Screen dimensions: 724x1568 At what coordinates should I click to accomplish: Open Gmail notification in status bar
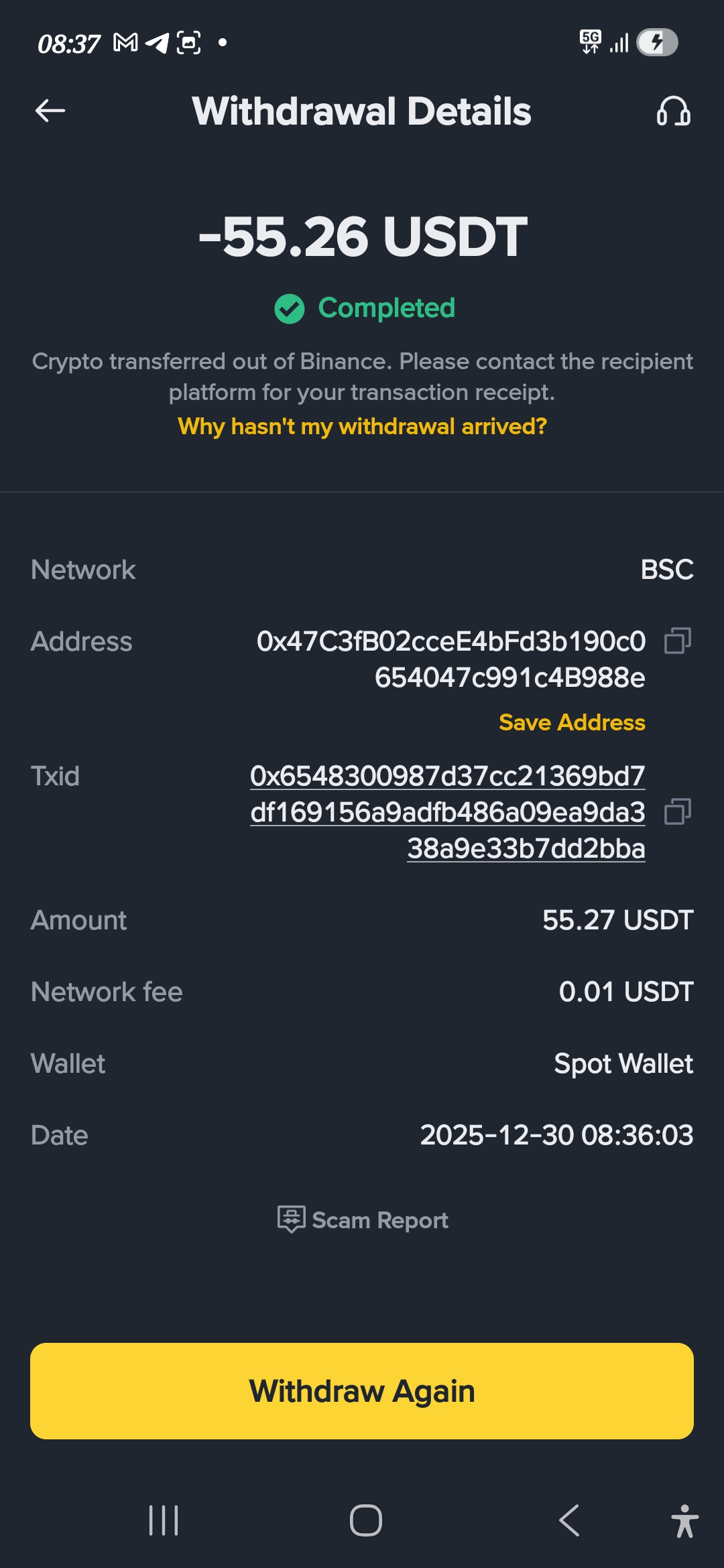tap(125, 43)
